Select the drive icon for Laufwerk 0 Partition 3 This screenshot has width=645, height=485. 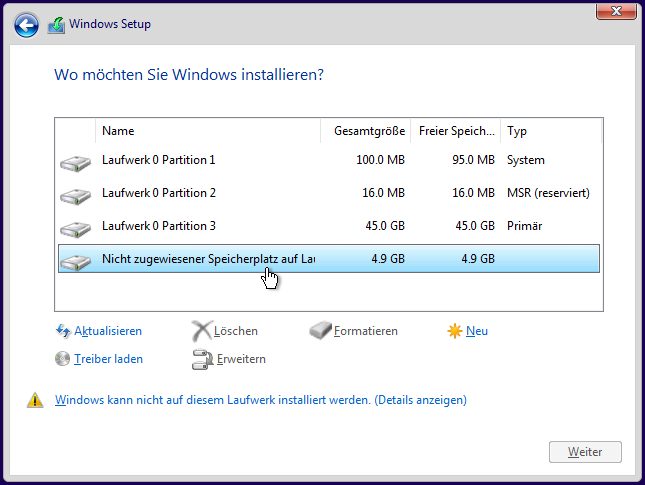click(75, 229)
